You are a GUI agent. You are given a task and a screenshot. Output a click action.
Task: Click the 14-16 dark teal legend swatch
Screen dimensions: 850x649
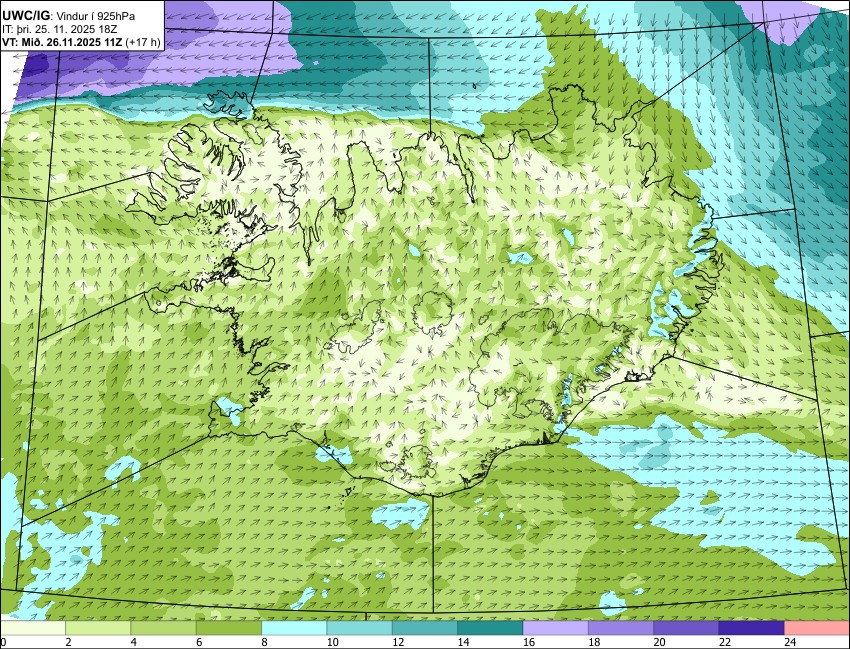tap(490, 628)
